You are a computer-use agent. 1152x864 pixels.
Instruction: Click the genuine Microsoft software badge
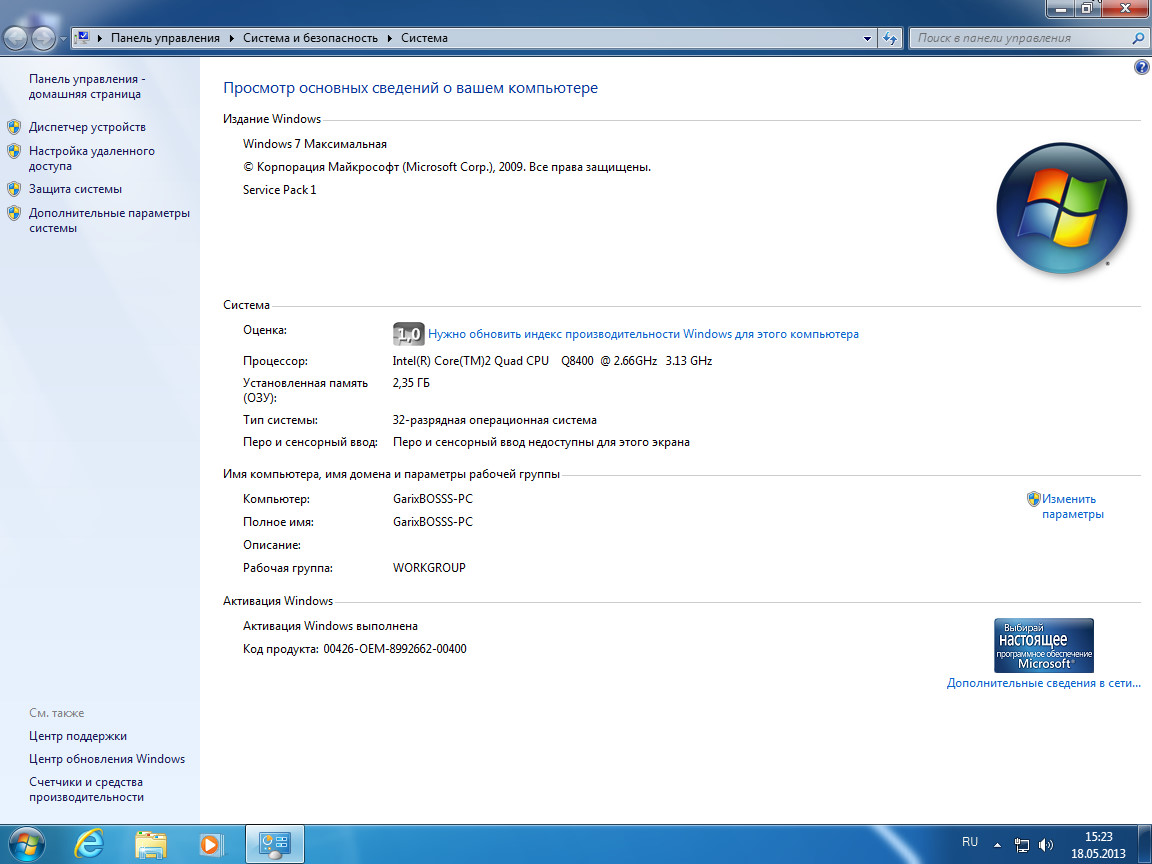(x=1043, y=645)
